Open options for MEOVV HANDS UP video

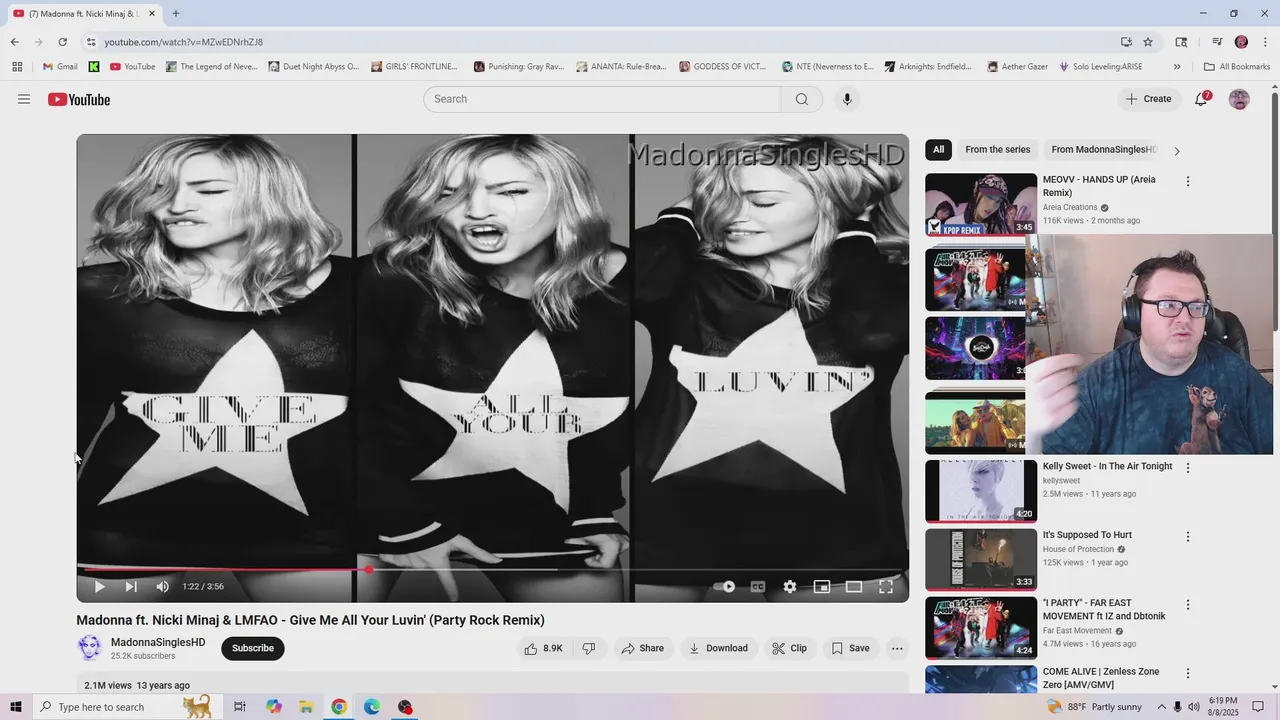pyautogui.click(x=1188, y=182)
